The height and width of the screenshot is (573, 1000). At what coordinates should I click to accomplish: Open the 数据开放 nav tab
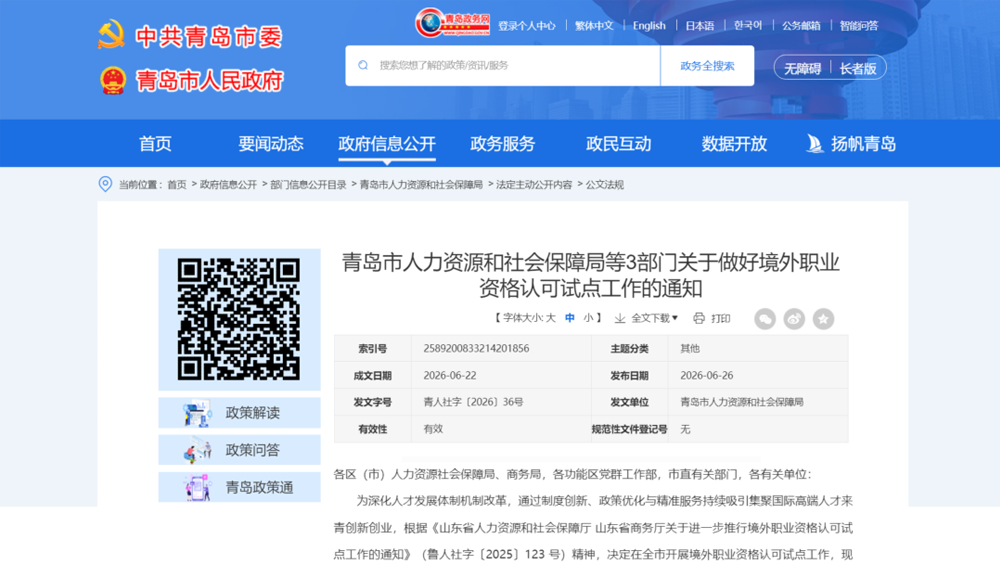734,144
